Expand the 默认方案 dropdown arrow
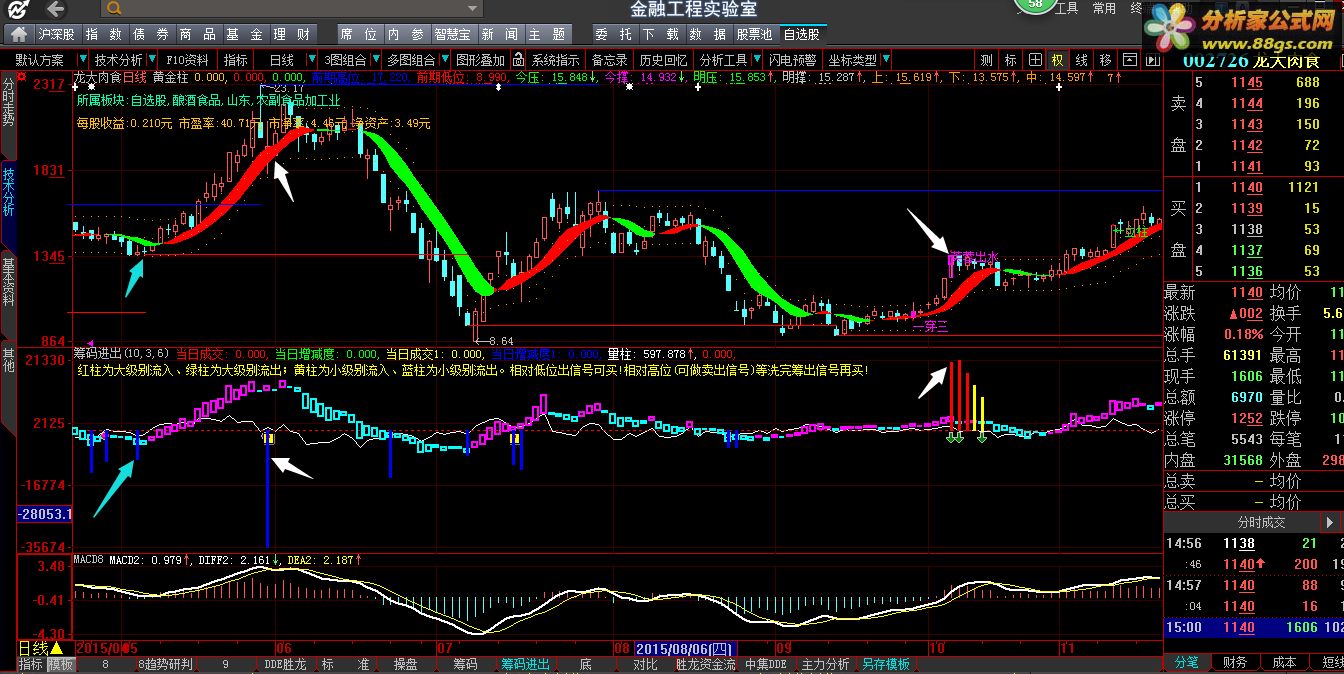The width and height of the screenshot is (1344, 674). [x=82, y=60]
